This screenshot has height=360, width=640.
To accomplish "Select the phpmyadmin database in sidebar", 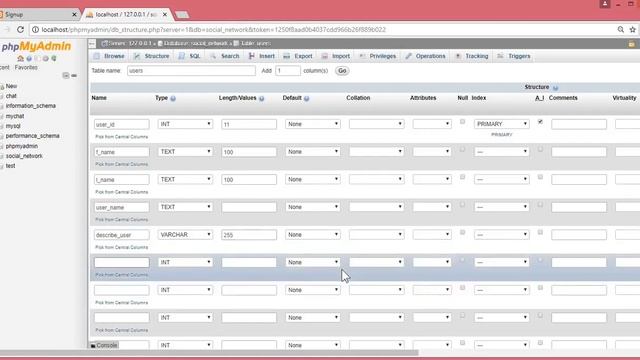I will click(22, 146).
